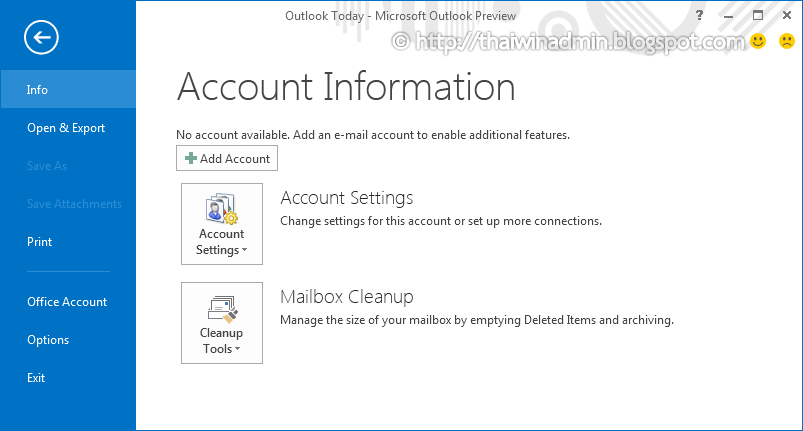Click the window title 'Outlook Today - Microsoft Outlook Preview'
The height and width of the screenshot is (431, 803).
(400, 16)
